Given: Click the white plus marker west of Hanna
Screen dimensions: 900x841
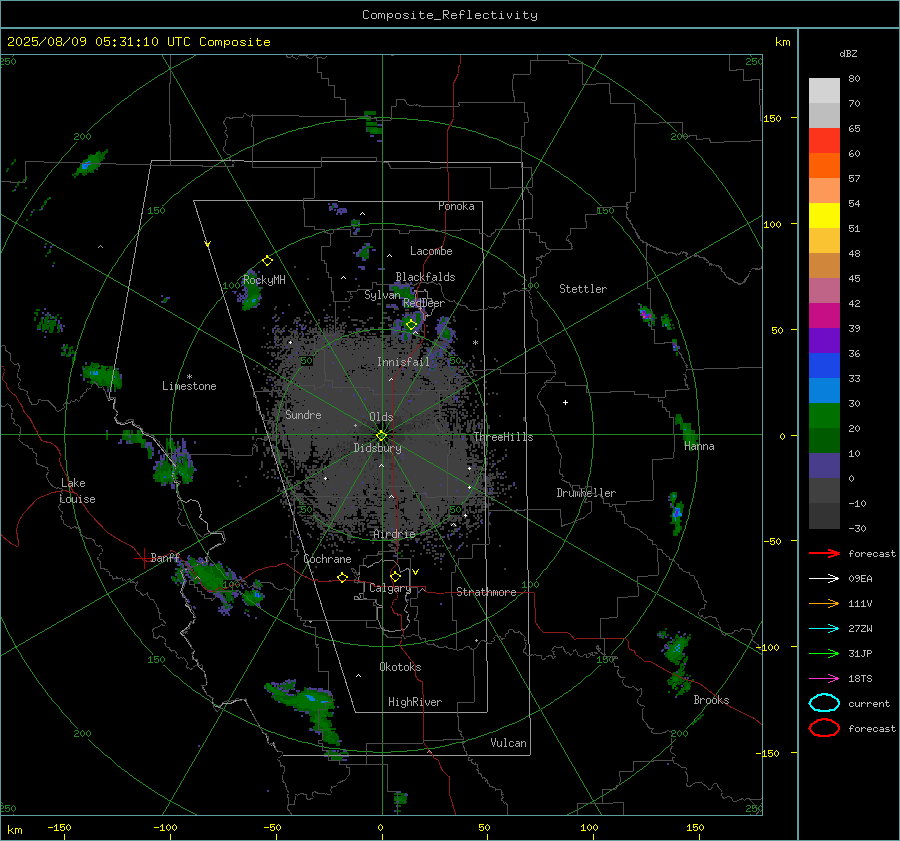Looking at the screenshot, I should pos(565,402).
